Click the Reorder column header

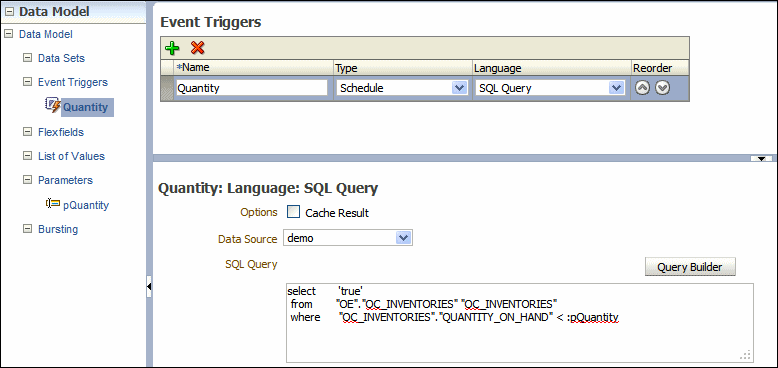[x=660, y=68]
